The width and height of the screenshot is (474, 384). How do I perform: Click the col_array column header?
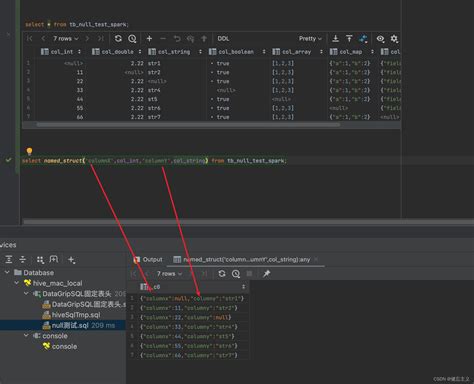[297, 52]
